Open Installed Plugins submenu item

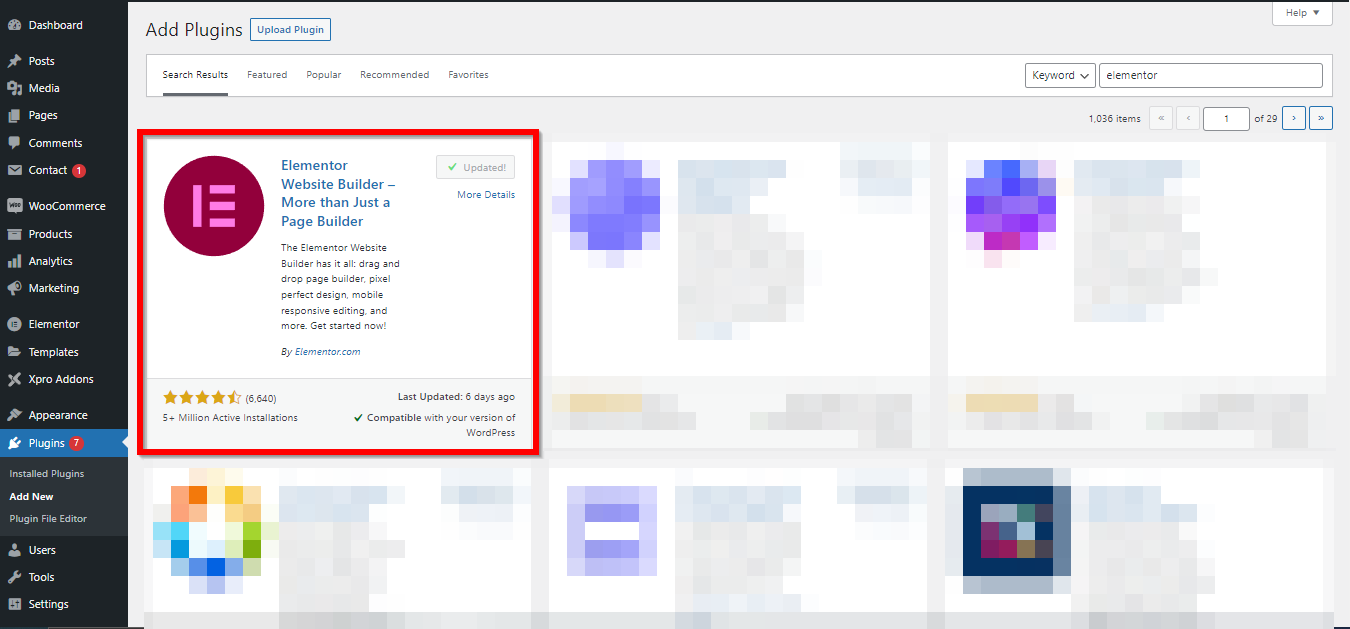pos(46,474)
